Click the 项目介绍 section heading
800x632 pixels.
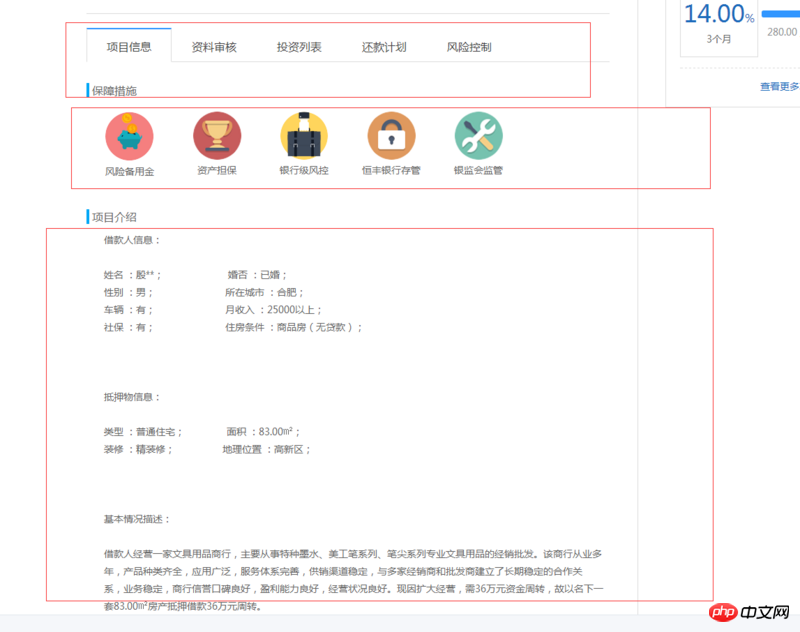click(114, 217)
